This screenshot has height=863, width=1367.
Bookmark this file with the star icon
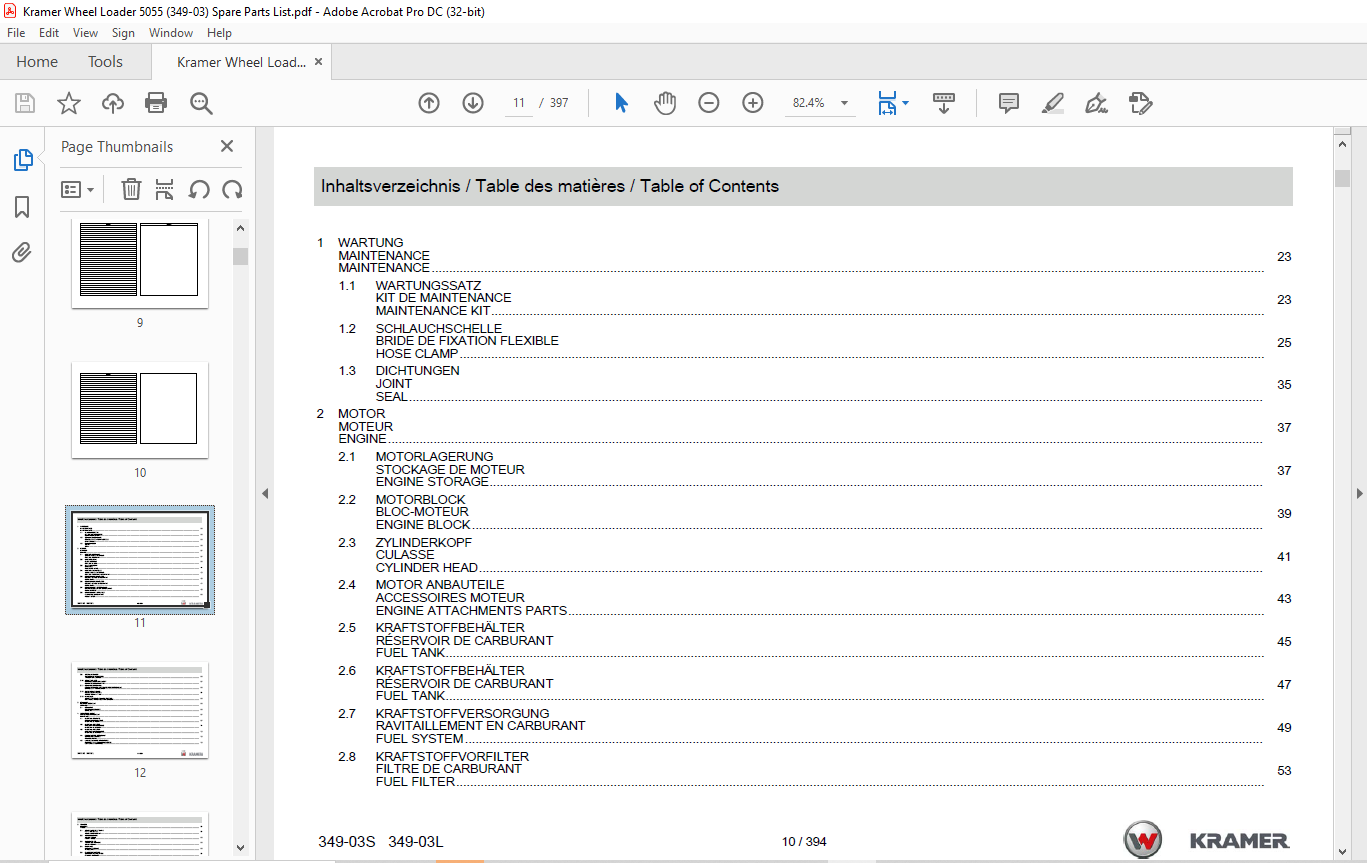pos(69,103)
